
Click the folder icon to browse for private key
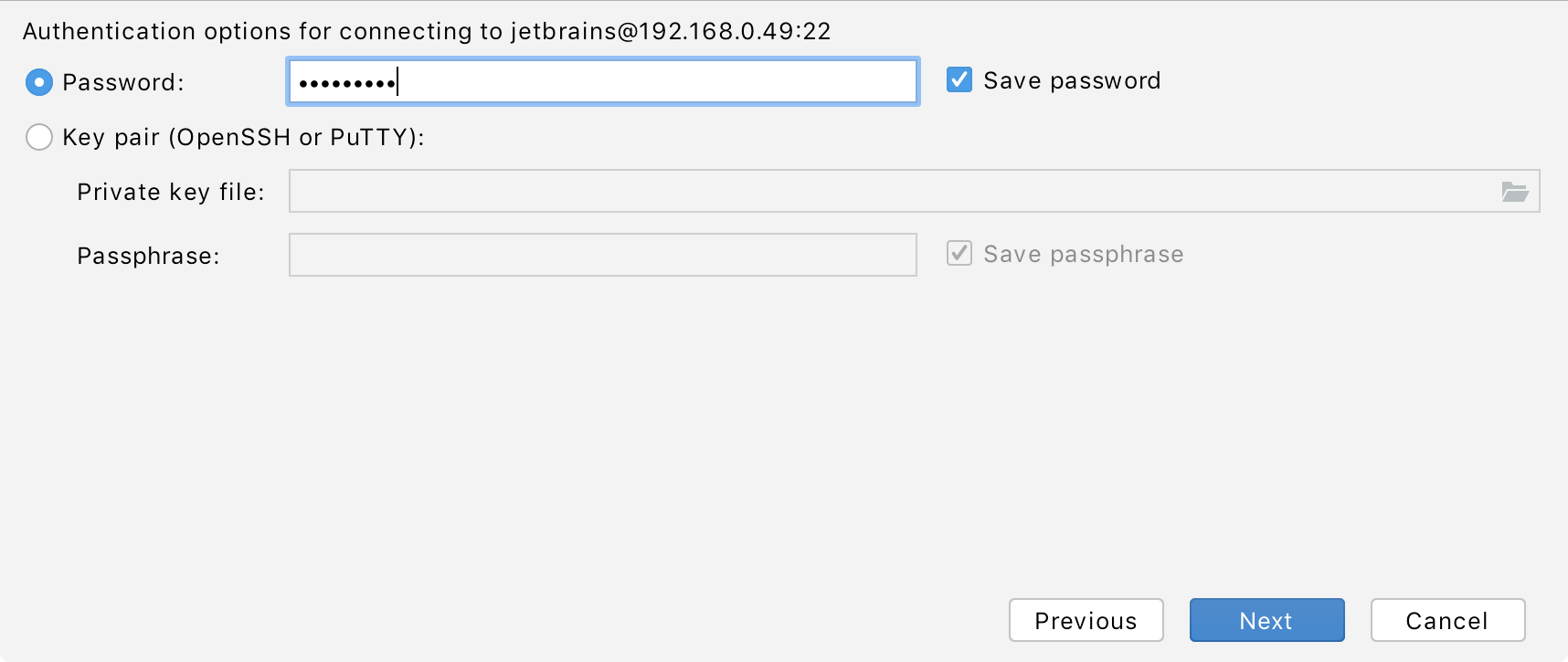(x=1517, y=191)
